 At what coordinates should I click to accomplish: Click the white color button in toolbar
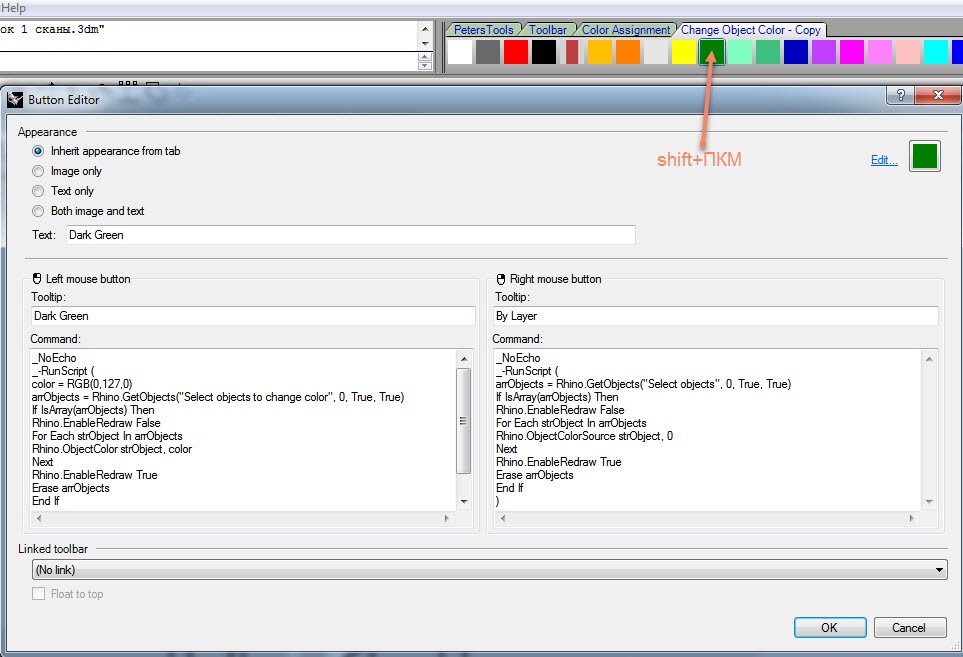pos(459,52)
